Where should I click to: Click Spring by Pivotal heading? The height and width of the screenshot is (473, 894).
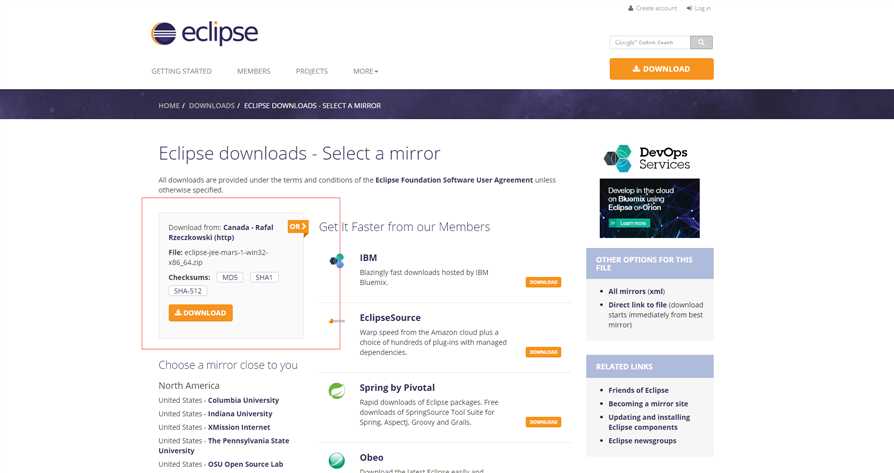coord(397,388)
